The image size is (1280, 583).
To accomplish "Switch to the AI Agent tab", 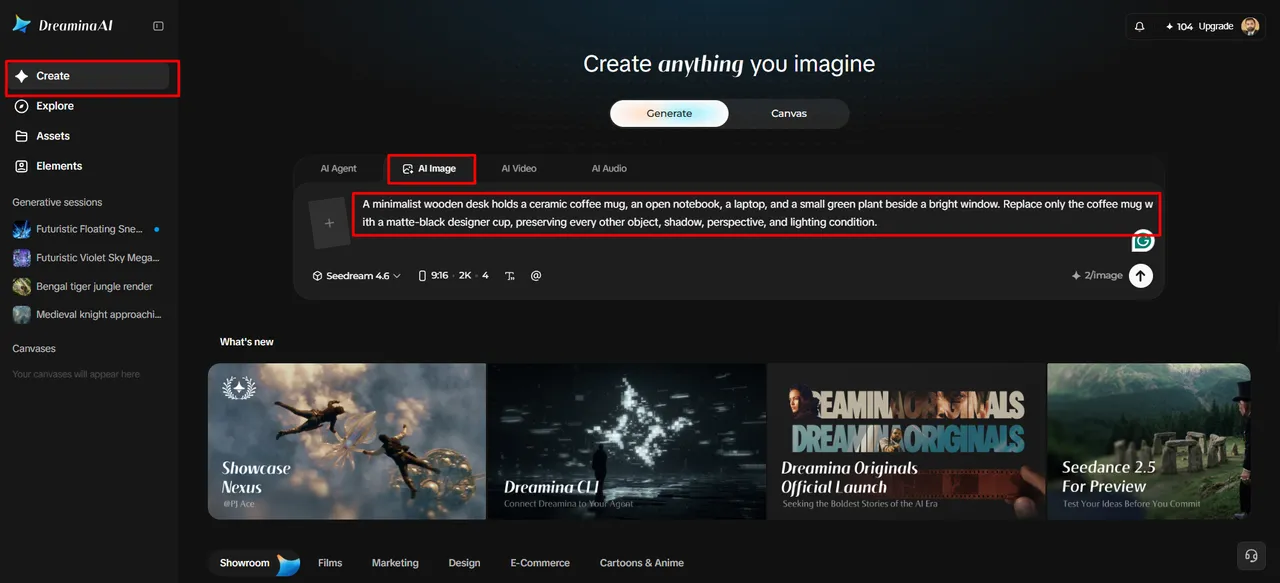I will pos(338,169).
